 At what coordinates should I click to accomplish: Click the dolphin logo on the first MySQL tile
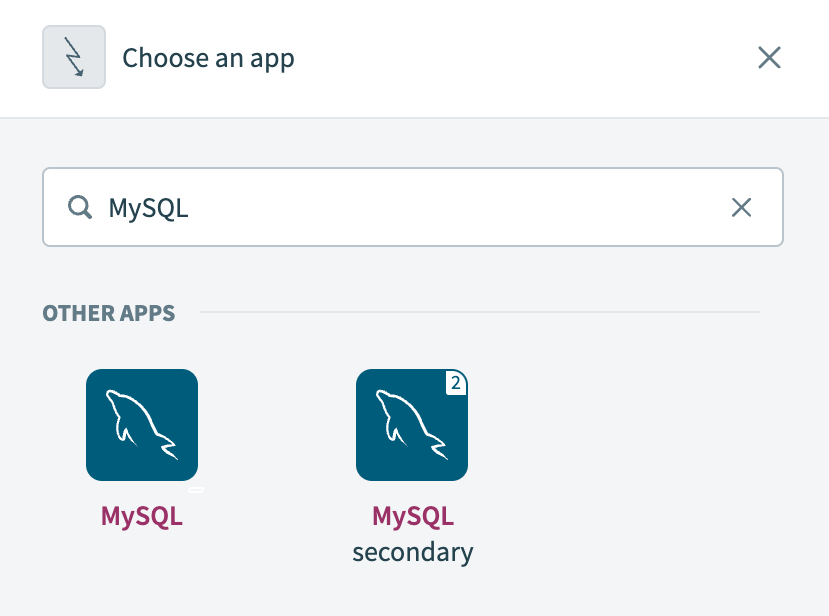(x=141, y=424)
